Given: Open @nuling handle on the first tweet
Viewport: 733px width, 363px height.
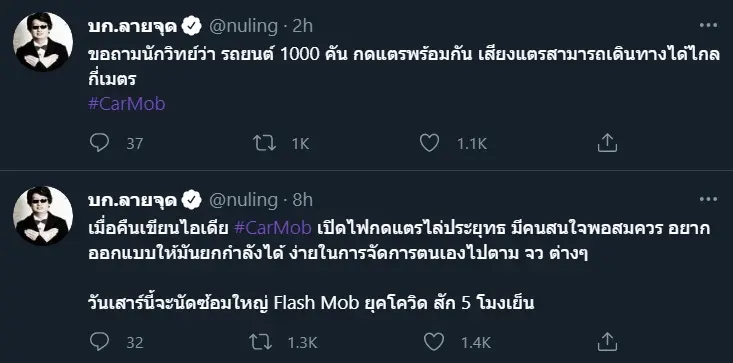Looking at the screenshot, I should coord(243,26).
